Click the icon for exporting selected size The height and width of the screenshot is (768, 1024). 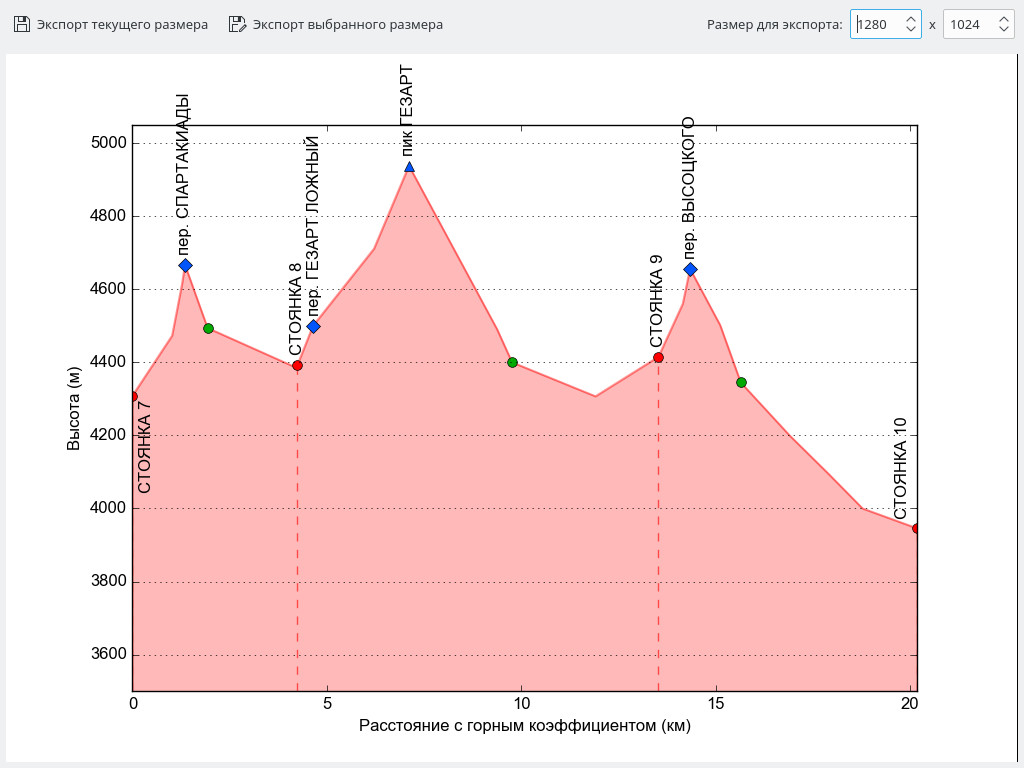tap(237, 24)
